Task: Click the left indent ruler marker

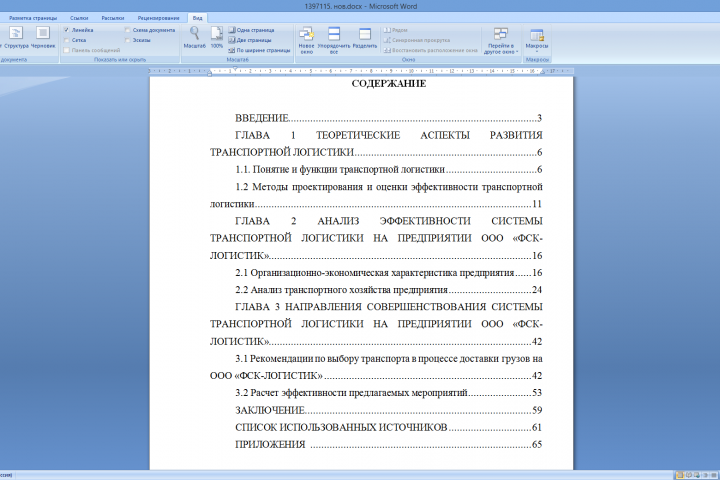Action: pyautogui.click(x=209, y=74)
